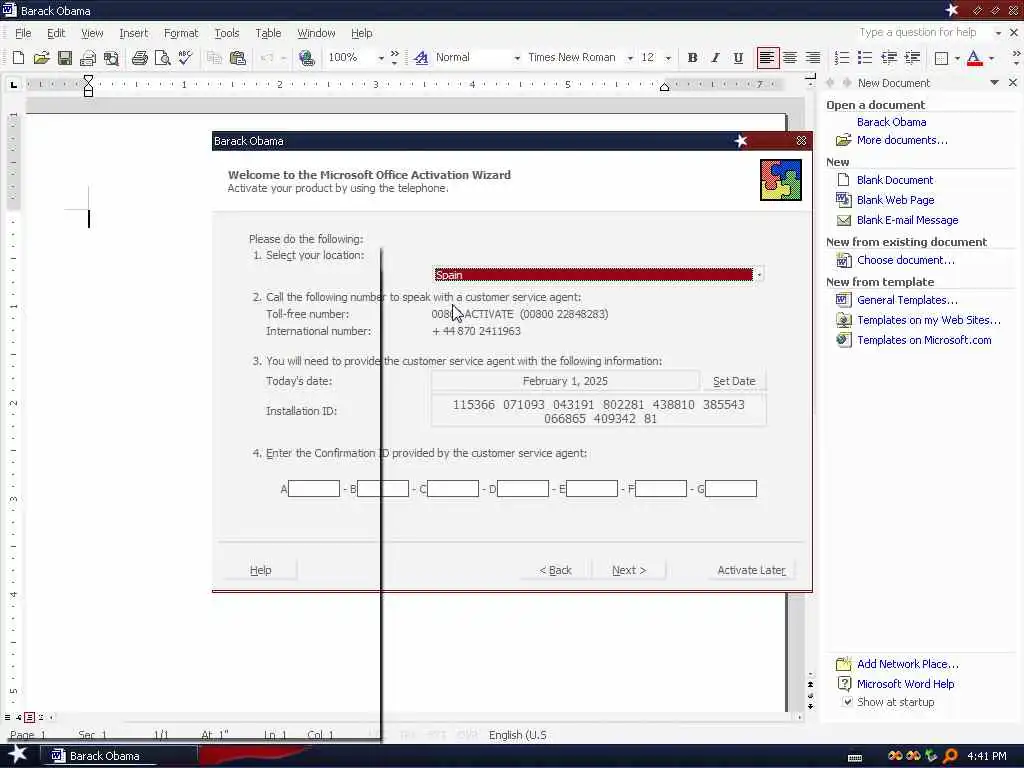
Task: Click the Copy toolbar icon
Action: pos(214,57)
